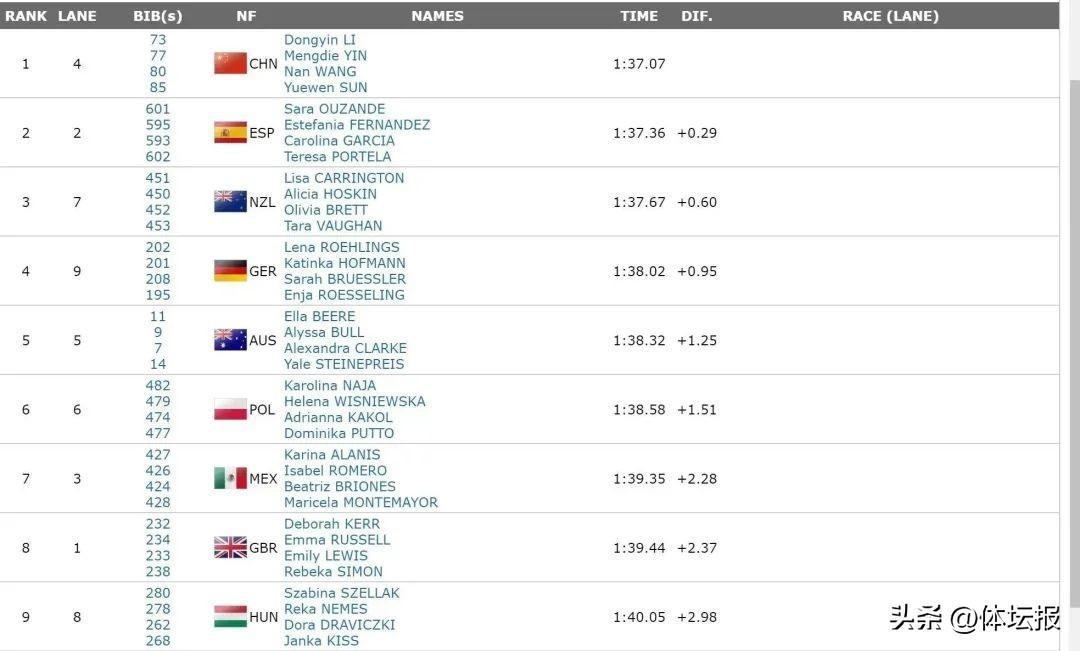1080x651 pixels.
Task: Click the vertical scrollbar on the right
Action: coord(1069,300)
